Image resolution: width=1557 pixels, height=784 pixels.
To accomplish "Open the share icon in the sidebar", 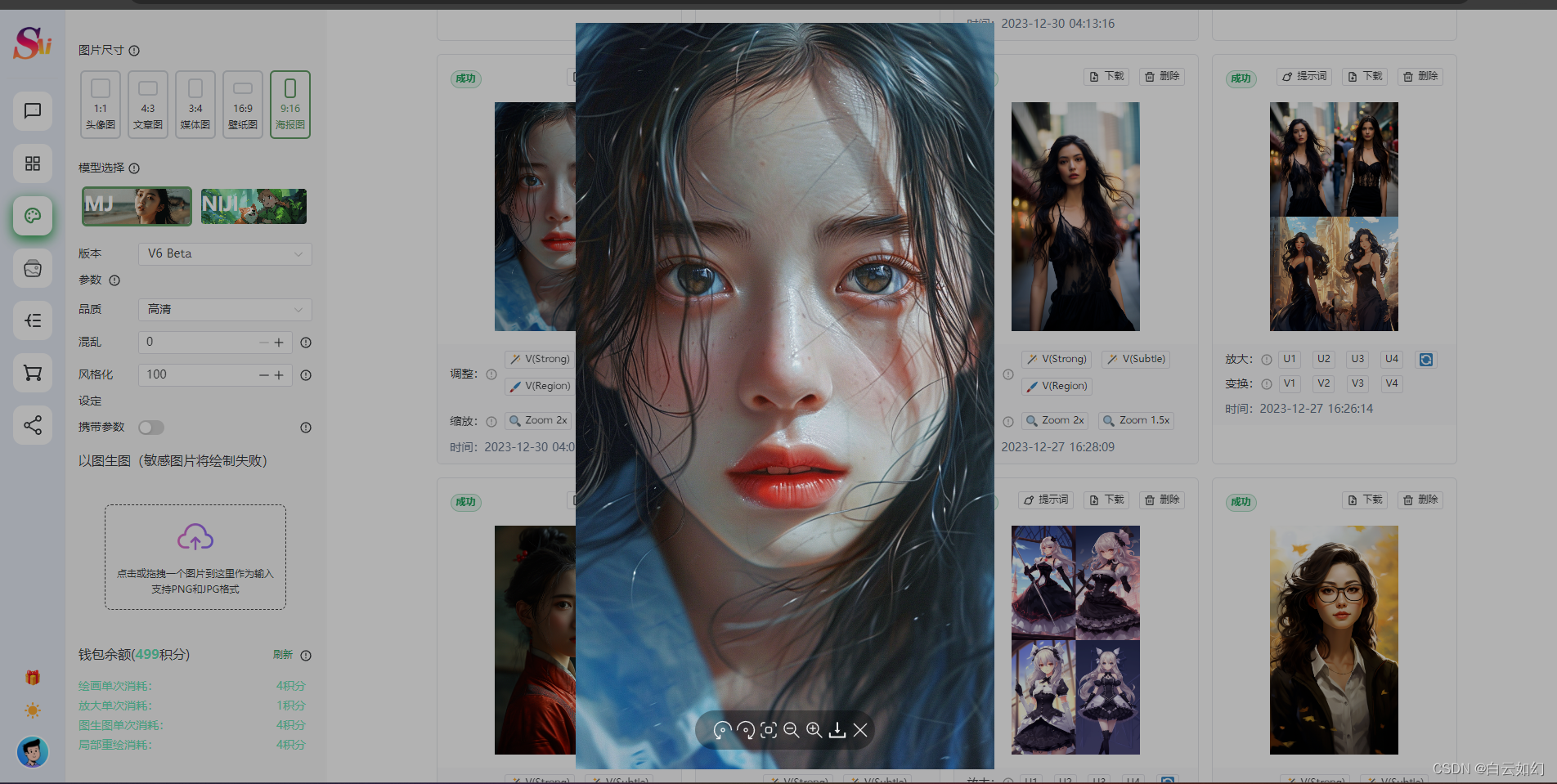I will [33, 425].
